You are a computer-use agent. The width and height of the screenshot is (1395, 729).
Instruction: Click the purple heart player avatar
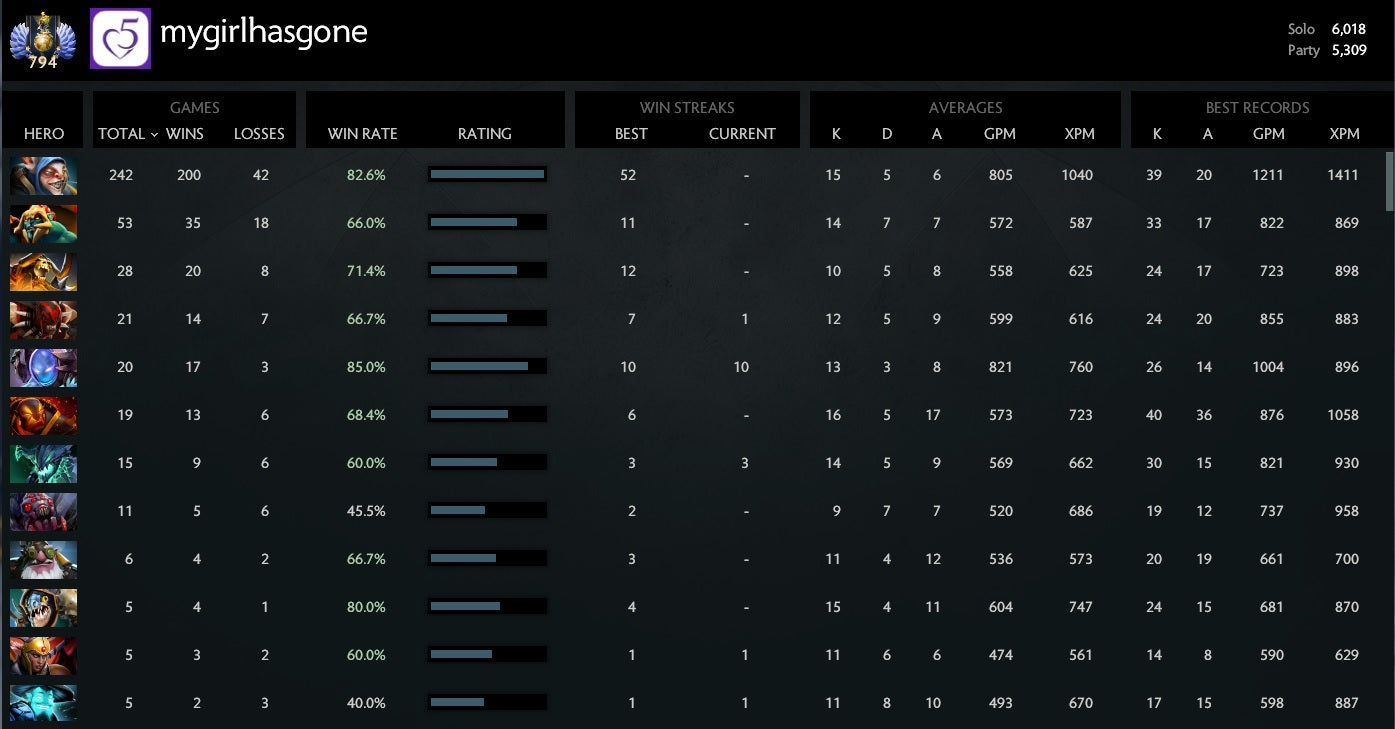[120, 39]
